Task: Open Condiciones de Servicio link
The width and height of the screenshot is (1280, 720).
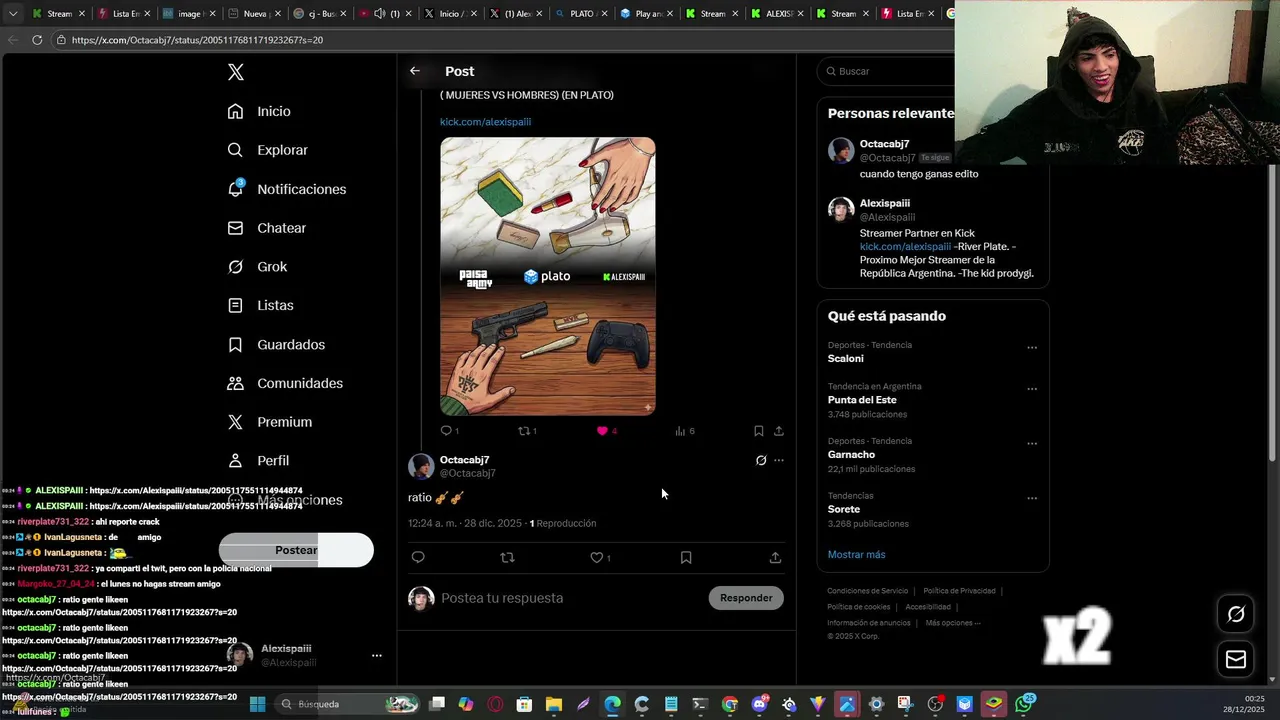Action: pyautogui.click(x=868, y=591)
